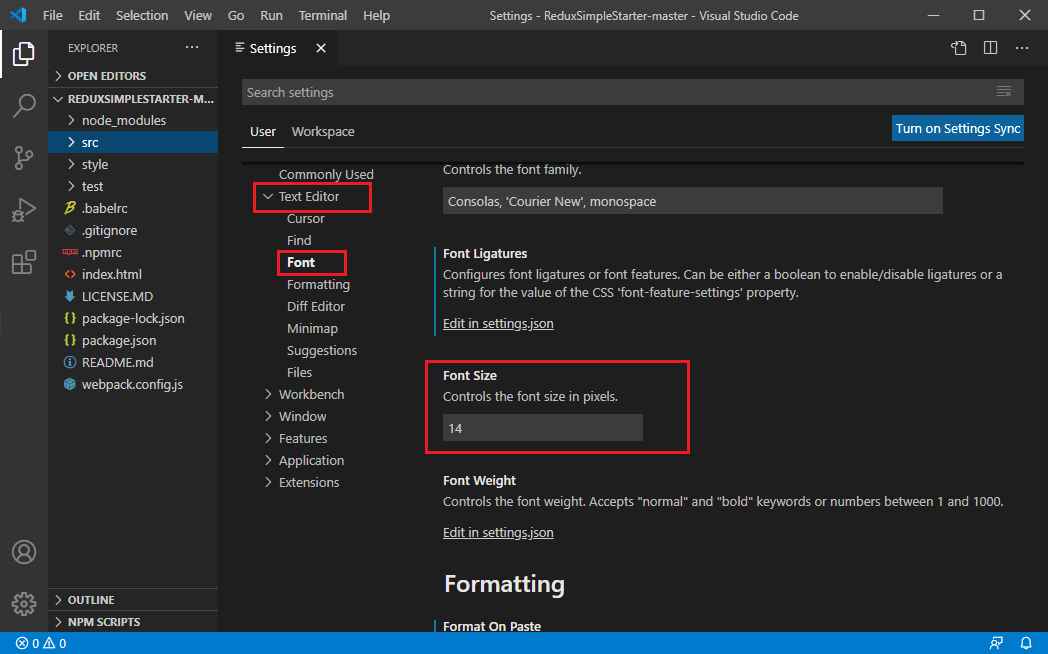
Task: Switch to the User settings tab
Action: 263,132
